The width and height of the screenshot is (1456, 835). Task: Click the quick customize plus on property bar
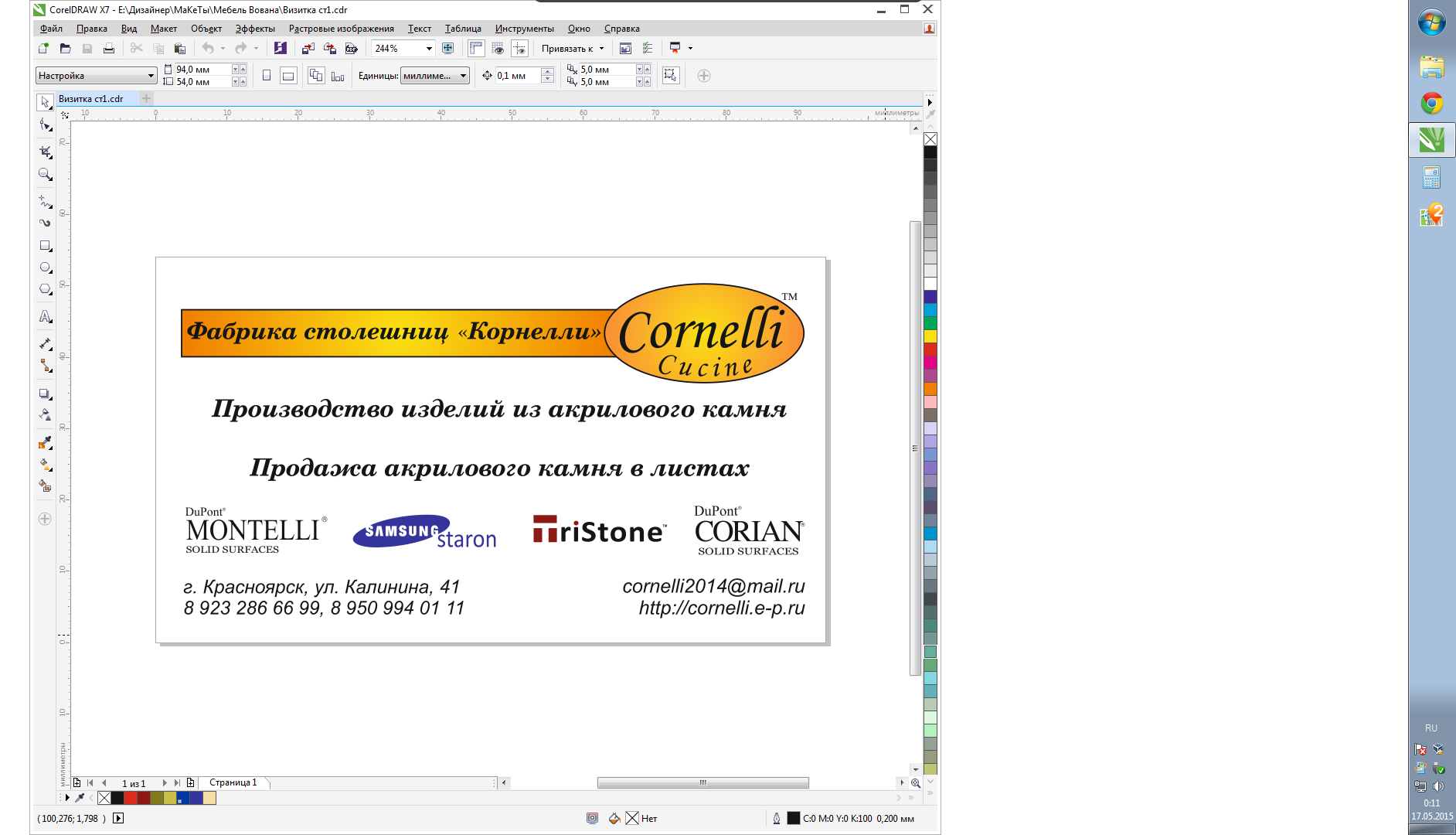(704, 76)
